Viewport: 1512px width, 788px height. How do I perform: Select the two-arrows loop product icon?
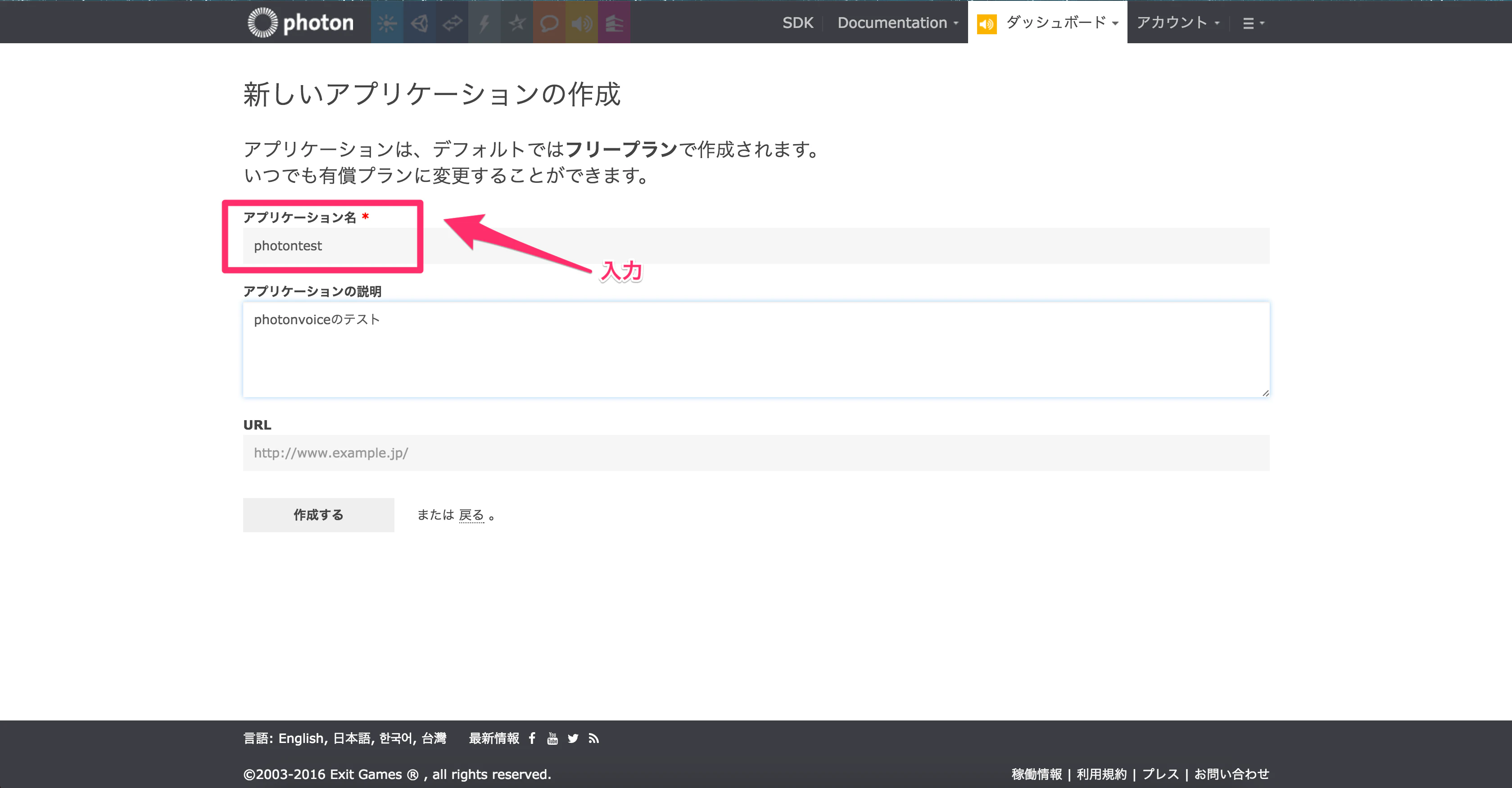tap(452, 23)
